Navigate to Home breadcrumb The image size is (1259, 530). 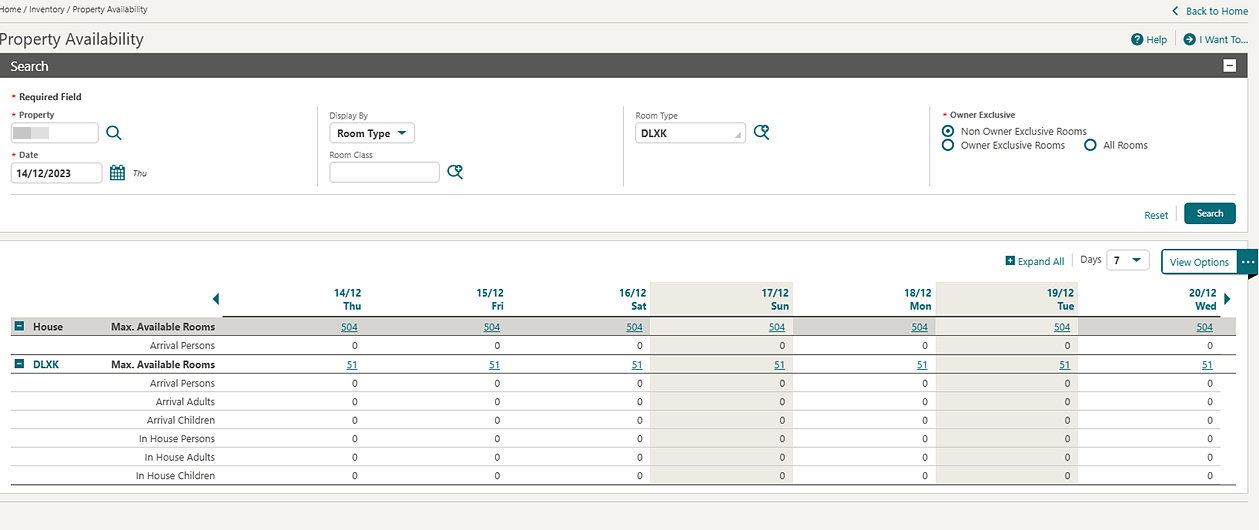(x=9, y=9)
